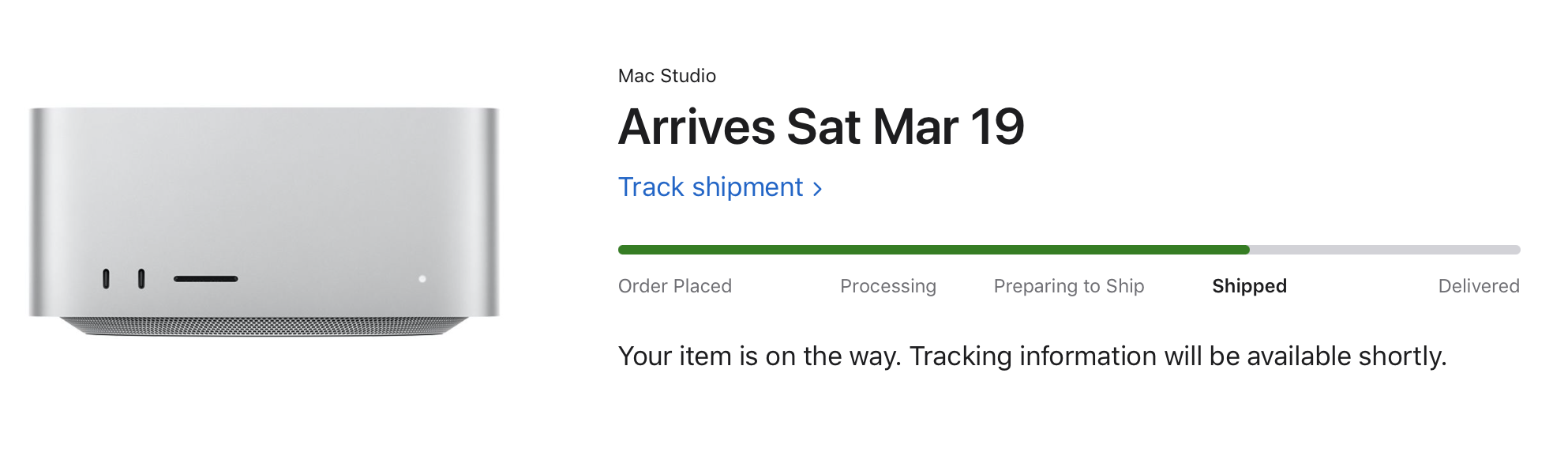Select the bold Shipped stage label

pos(1249,286)
